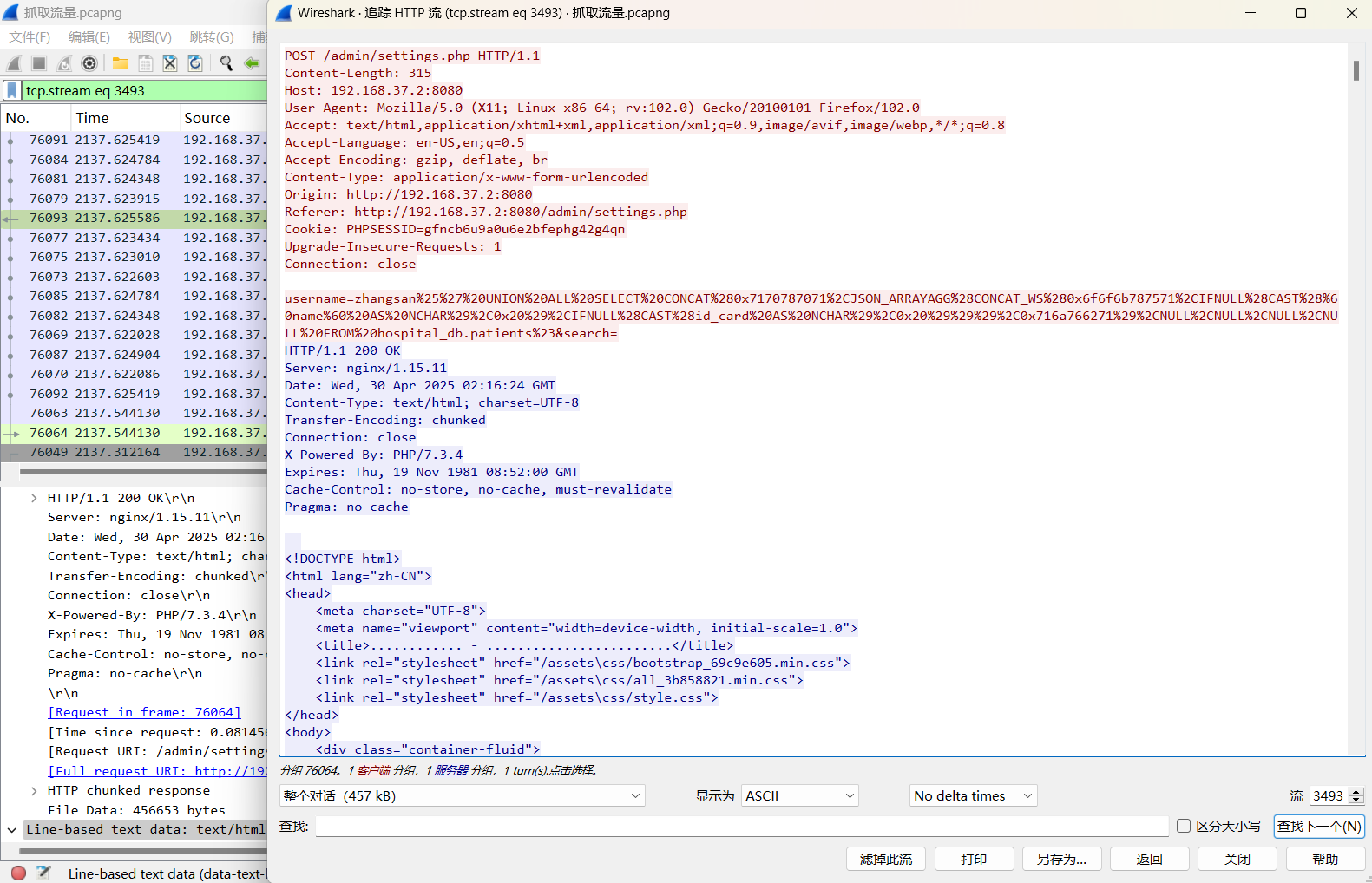Follow the Full request URI link

(x=157, y=771)
